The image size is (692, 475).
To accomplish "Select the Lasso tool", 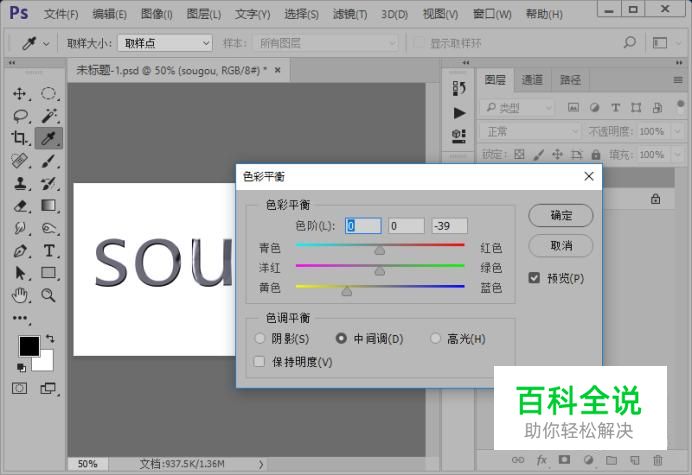I will [x=20, y=116].
